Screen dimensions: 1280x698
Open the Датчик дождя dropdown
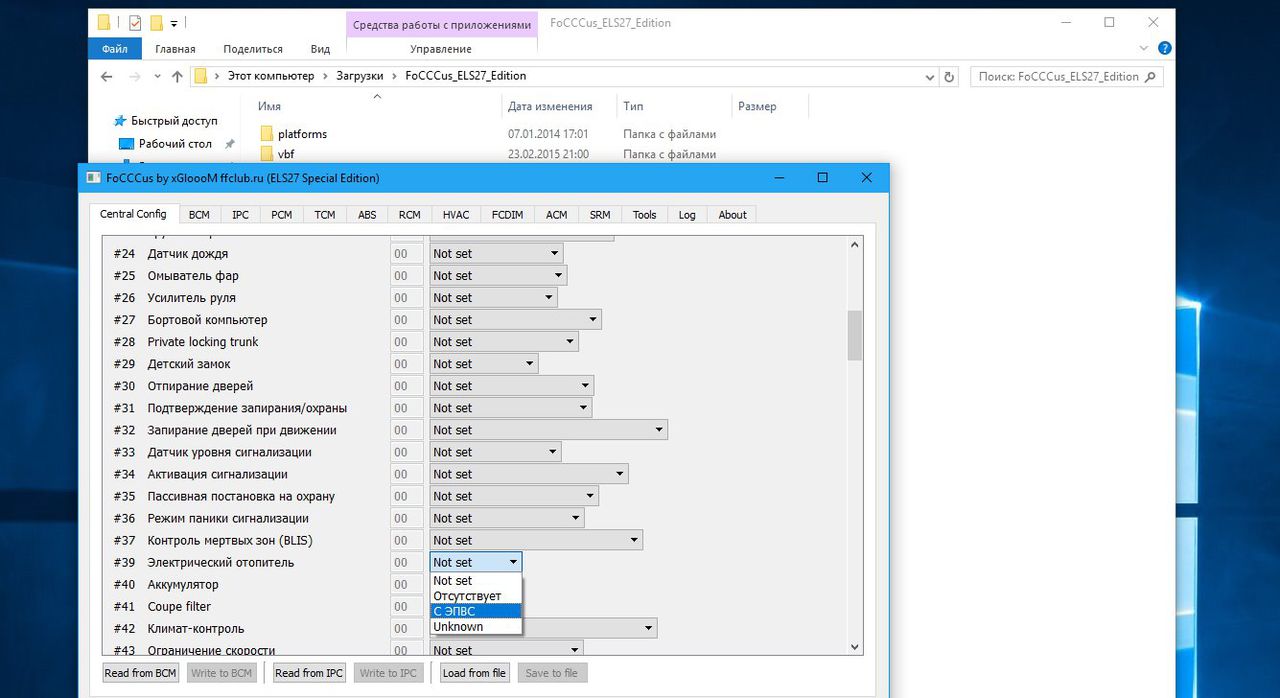coord(496,254)
